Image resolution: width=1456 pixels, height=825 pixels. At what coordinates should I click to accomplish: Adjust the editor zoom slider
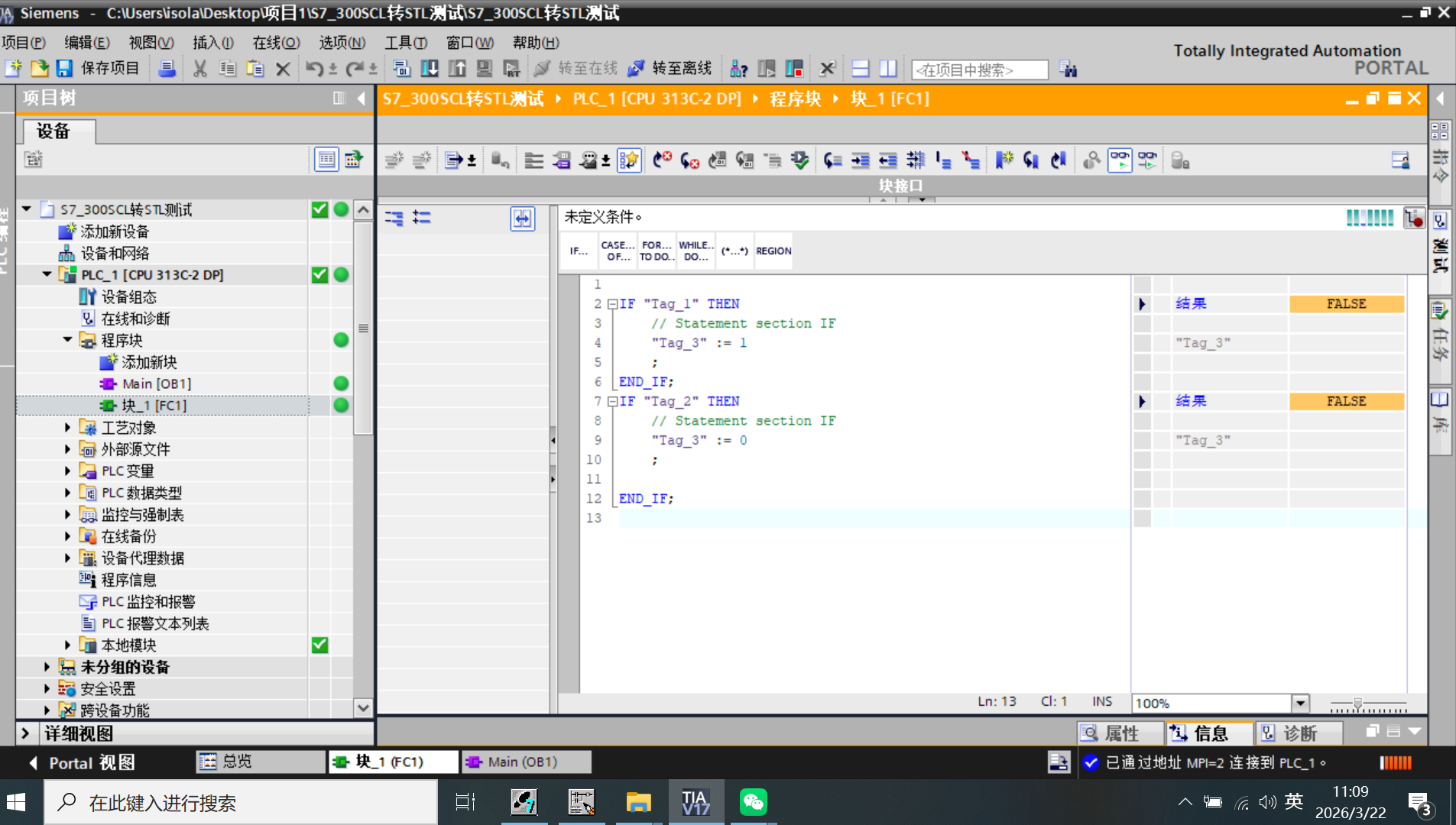tap(1357, 703)
